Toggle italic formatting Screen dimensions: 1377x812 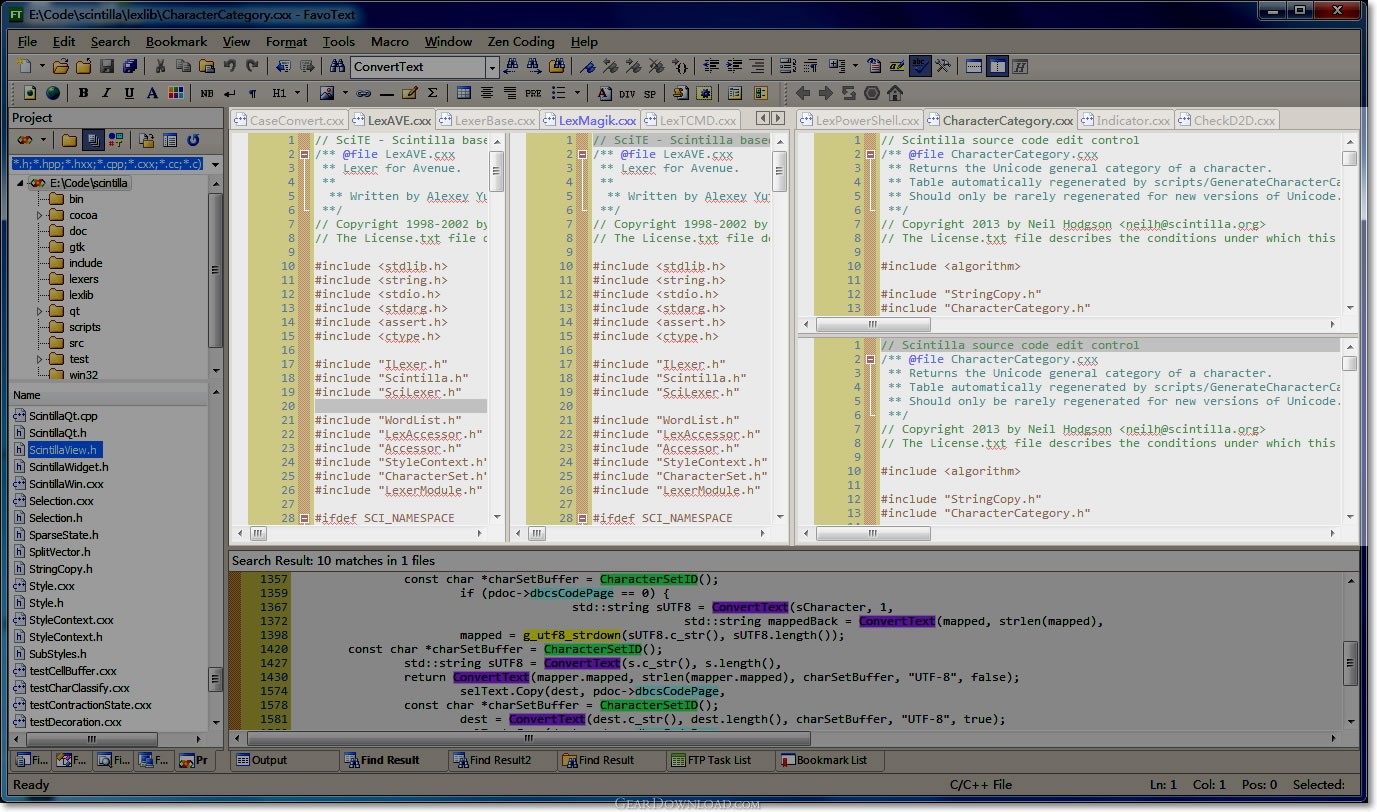[106, 94]
